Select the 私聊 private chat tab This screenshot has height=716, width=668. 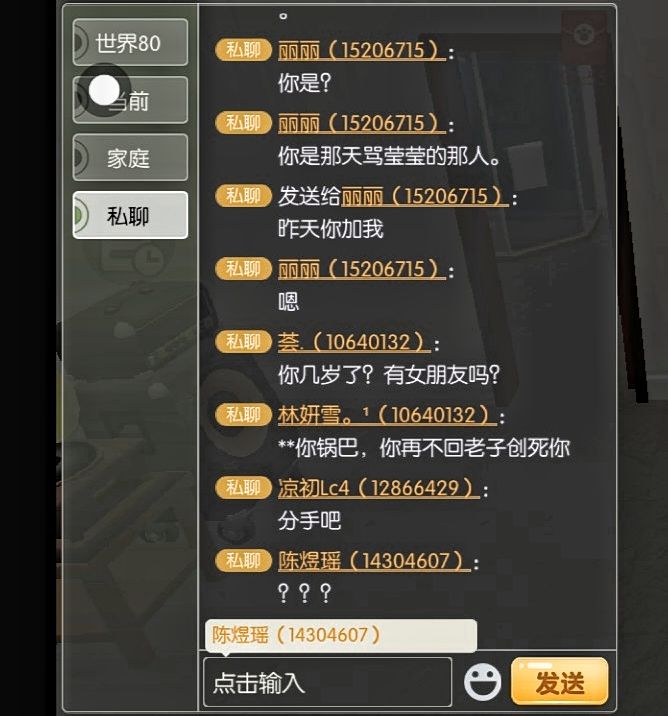(x=130, y=215)
